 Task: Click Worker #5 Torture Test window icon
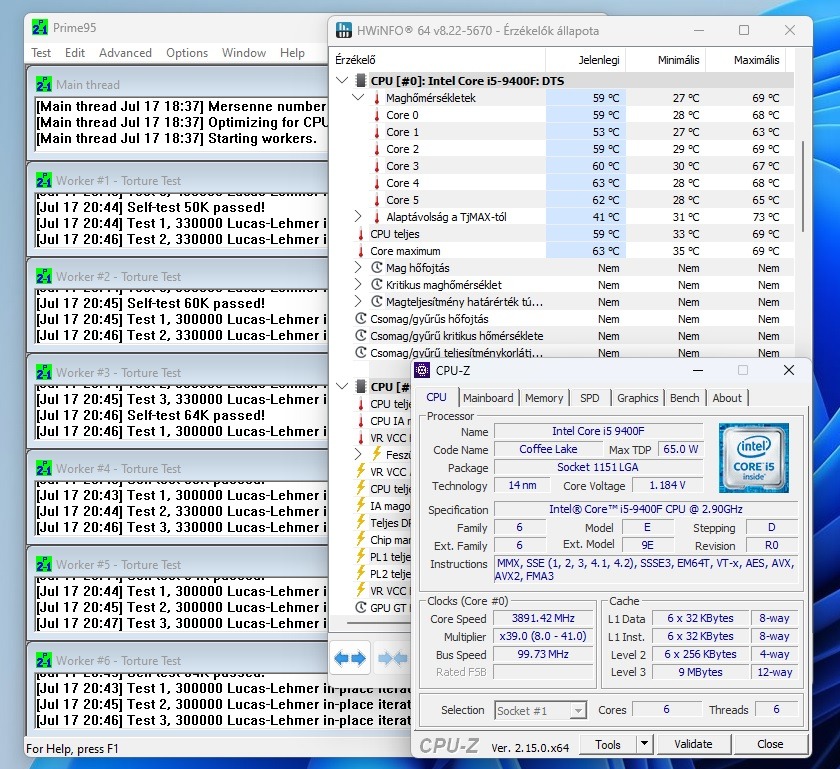[x=44, y=564]
